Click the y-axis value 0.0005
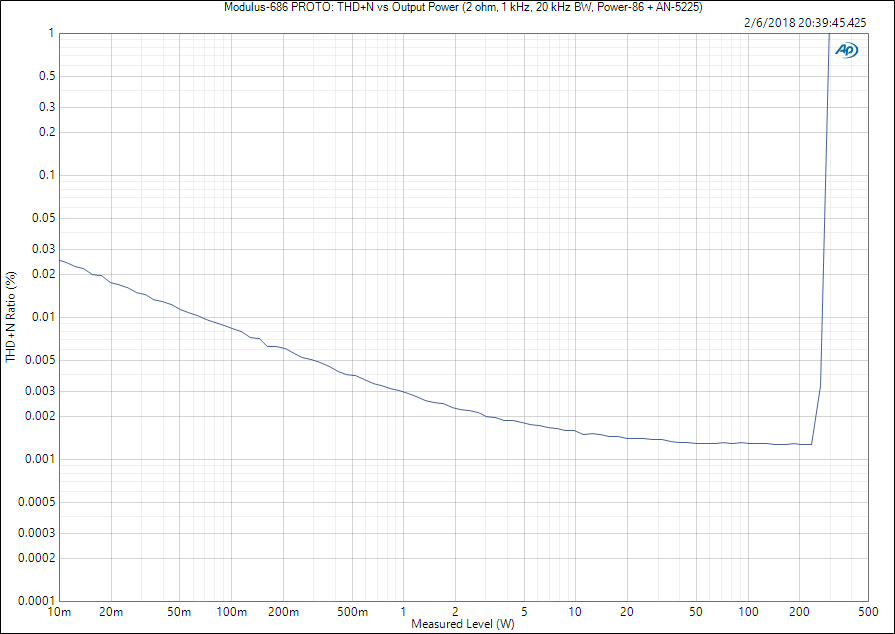The height and width of the screenshot is (634, 895). [x=39, y=502]
